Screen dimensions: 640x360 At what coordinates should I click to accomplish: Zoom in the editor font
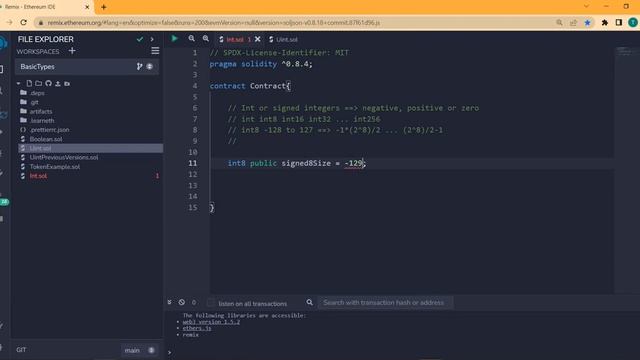coord(206,39)
